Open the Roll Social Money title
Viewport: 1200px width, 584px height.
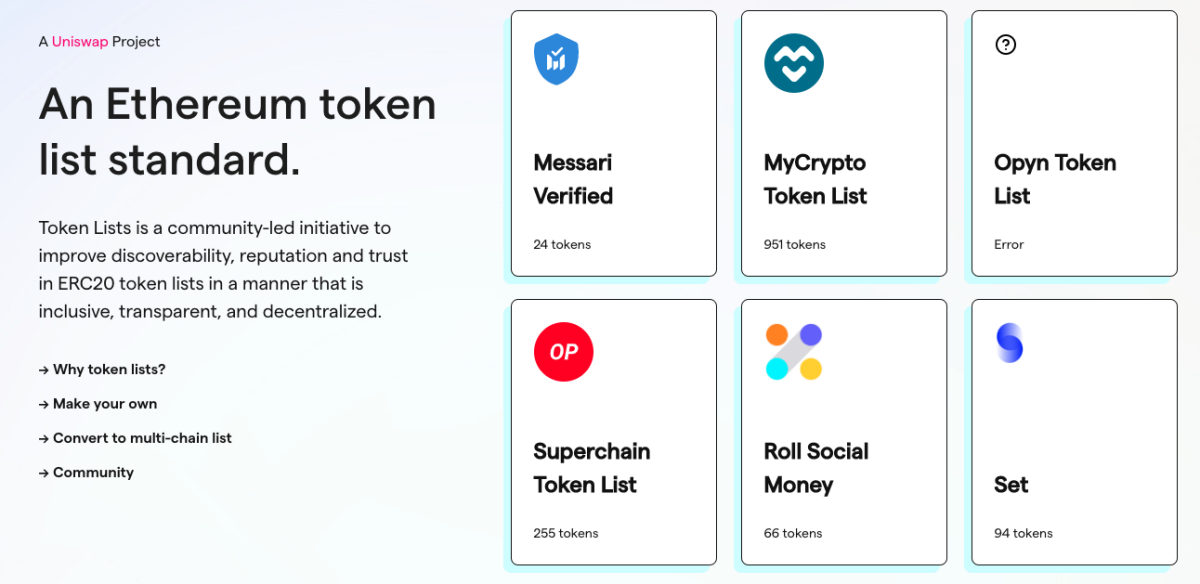click(x=816, y=468)
